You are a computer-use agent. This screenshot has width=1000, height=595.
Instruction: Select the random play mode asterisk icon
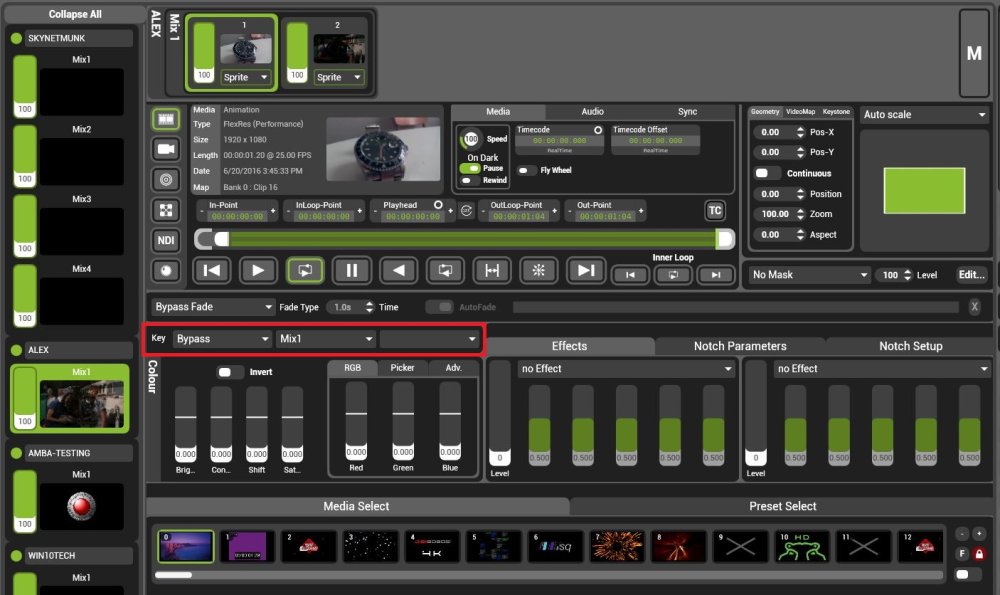tap(539, 270)
